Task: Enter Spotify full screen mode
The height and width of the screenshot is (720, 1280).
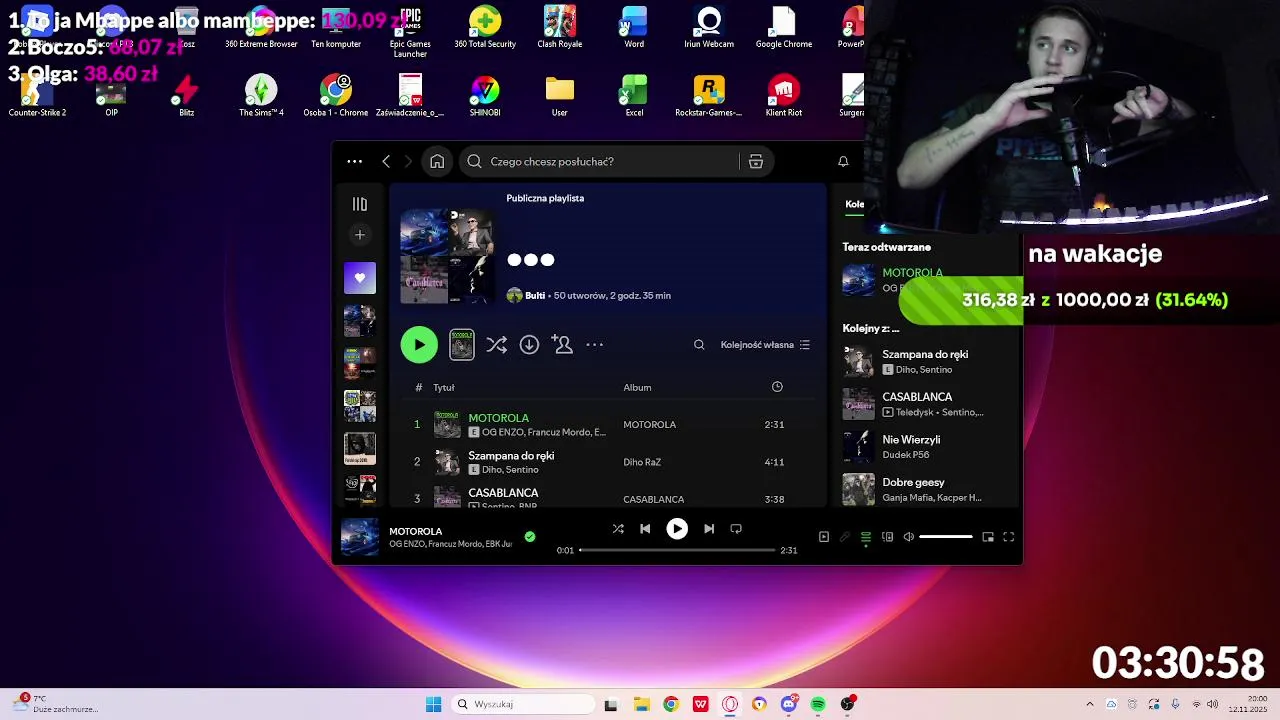Action: (x=1009, y=537)
